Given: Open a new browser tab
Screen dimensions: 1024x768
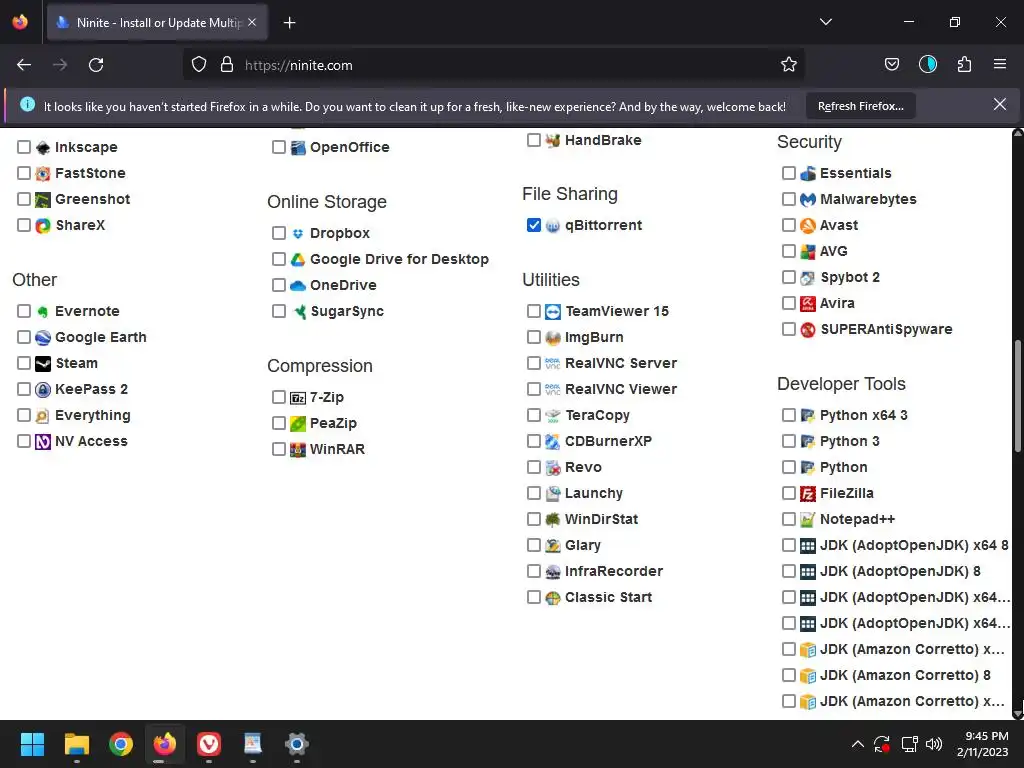Looking at the screenshot, I should coord(289,23).
